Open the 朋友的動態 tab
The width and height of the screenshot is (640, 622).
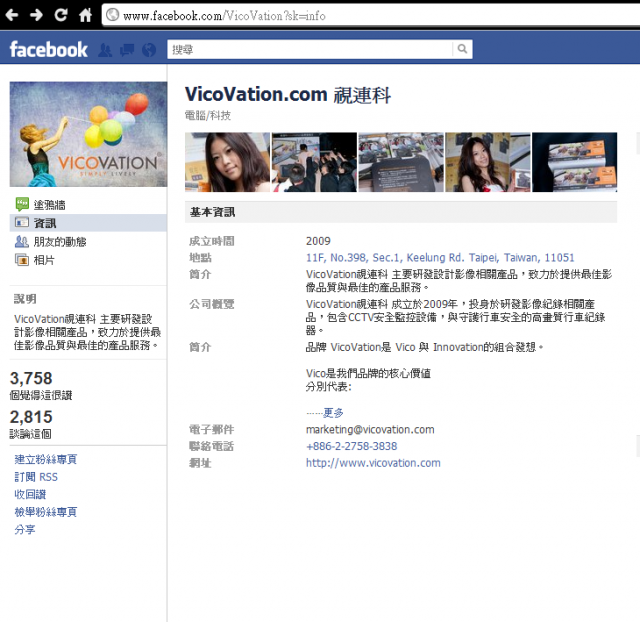[x=88, y=242]
